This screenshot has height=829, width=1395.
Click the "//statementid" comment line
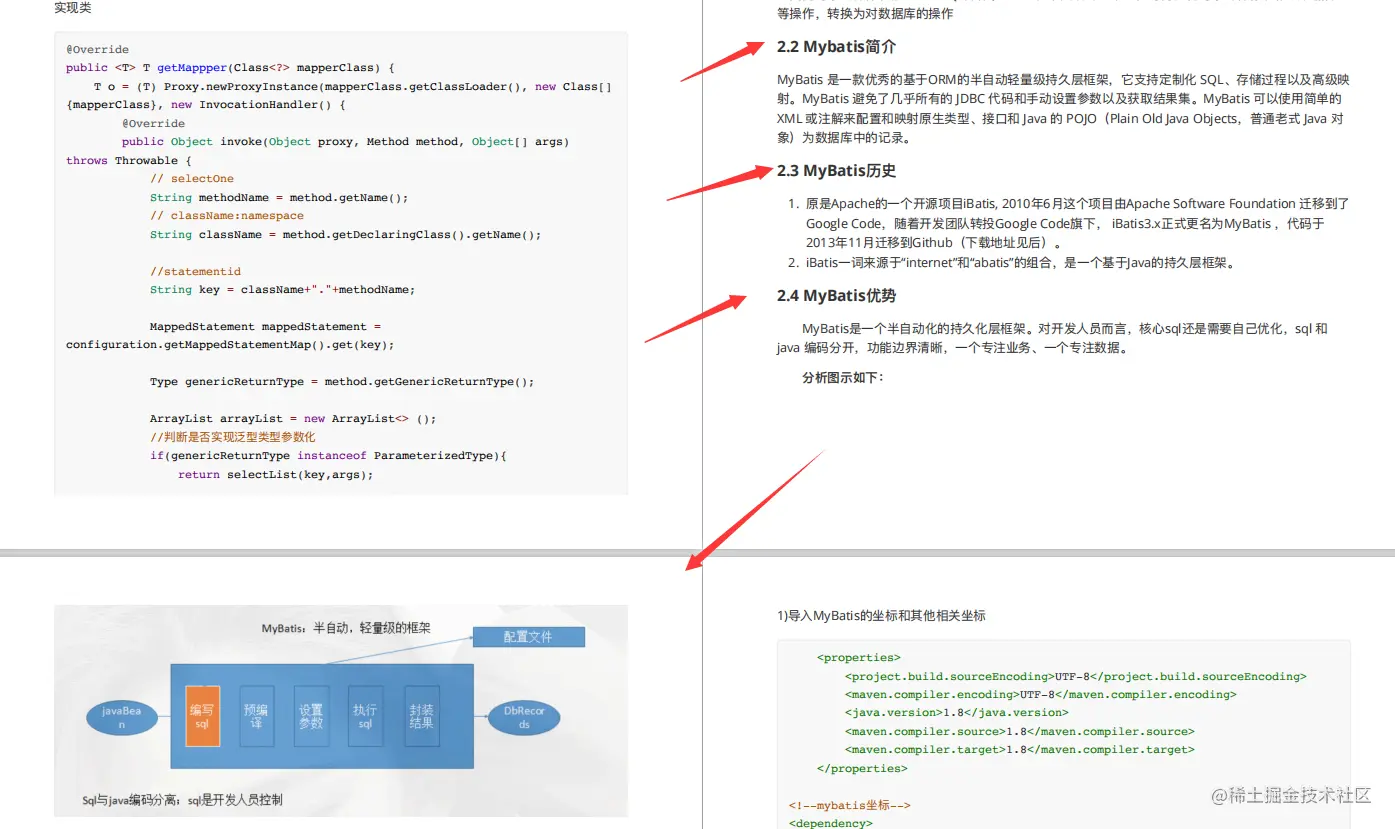click(x=195, y=271)
